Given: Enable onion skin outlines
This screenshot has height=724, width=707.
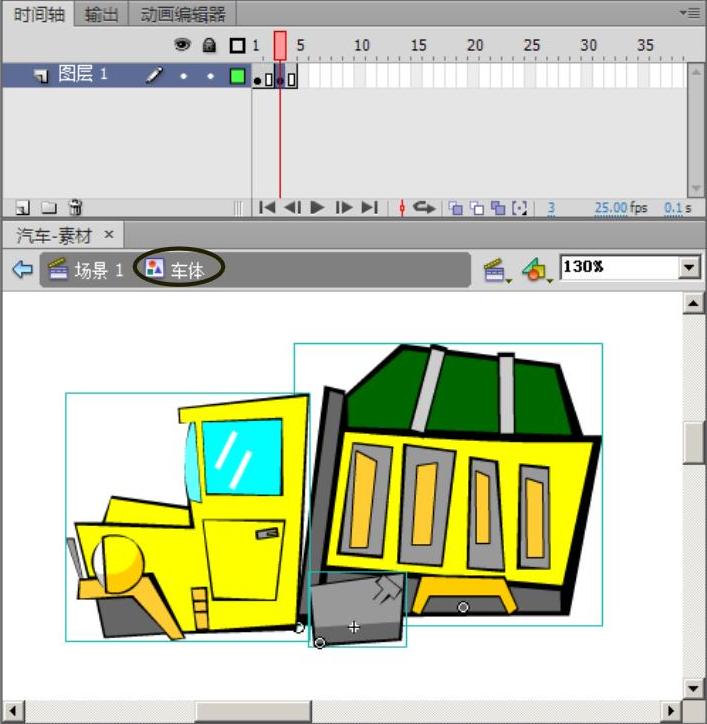Looking at the screenshot, I should pyautogui.click(x=477, y=208).
